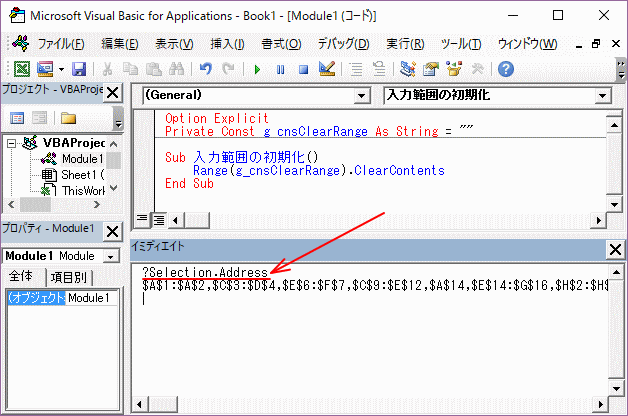This screenshot has height=416, width=628.
Task: Insert UserForm toolbar icon
Action: click(x=45, y=69)
